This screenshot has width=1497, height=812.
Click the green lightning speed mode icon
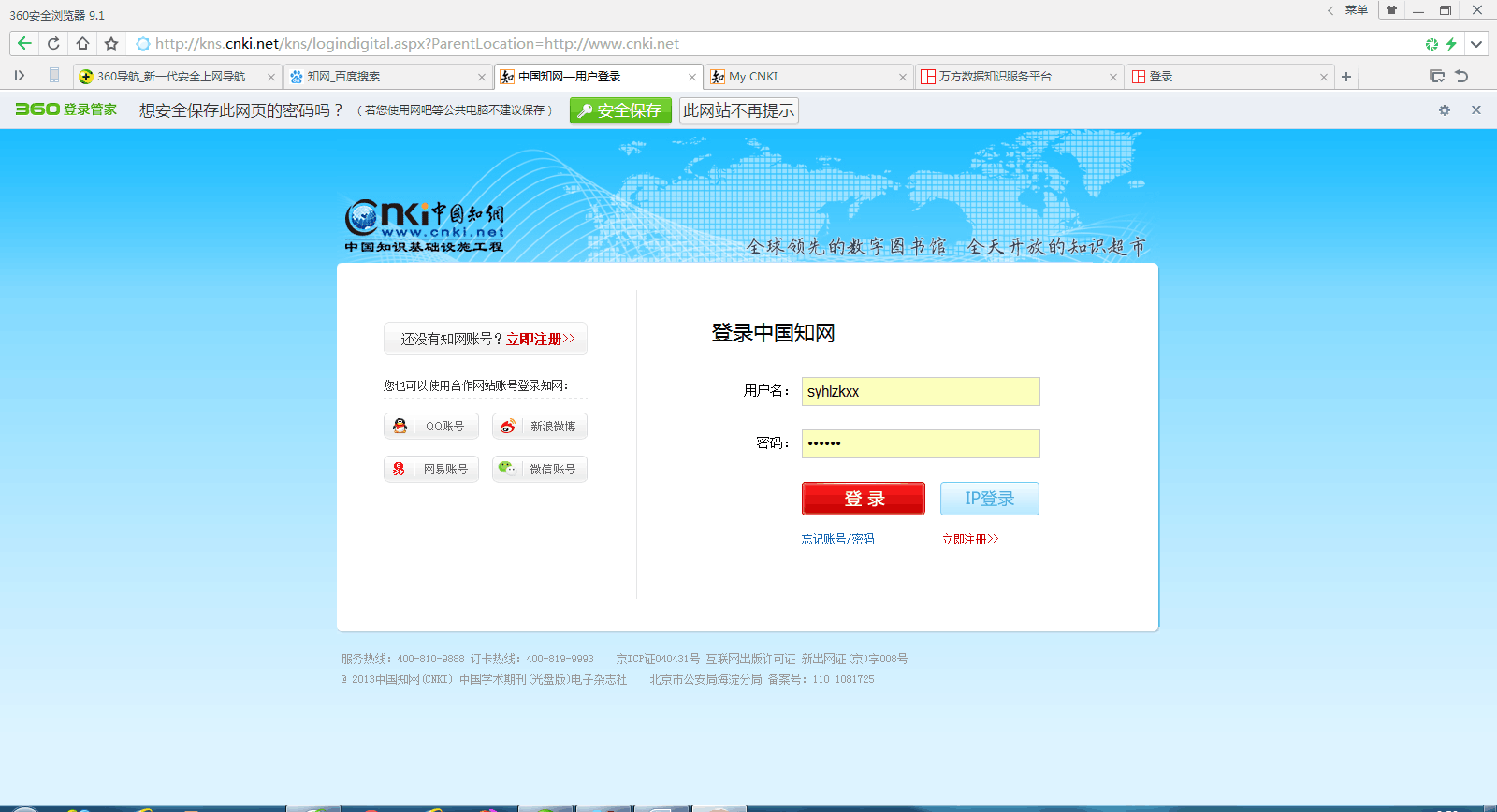1451,44
